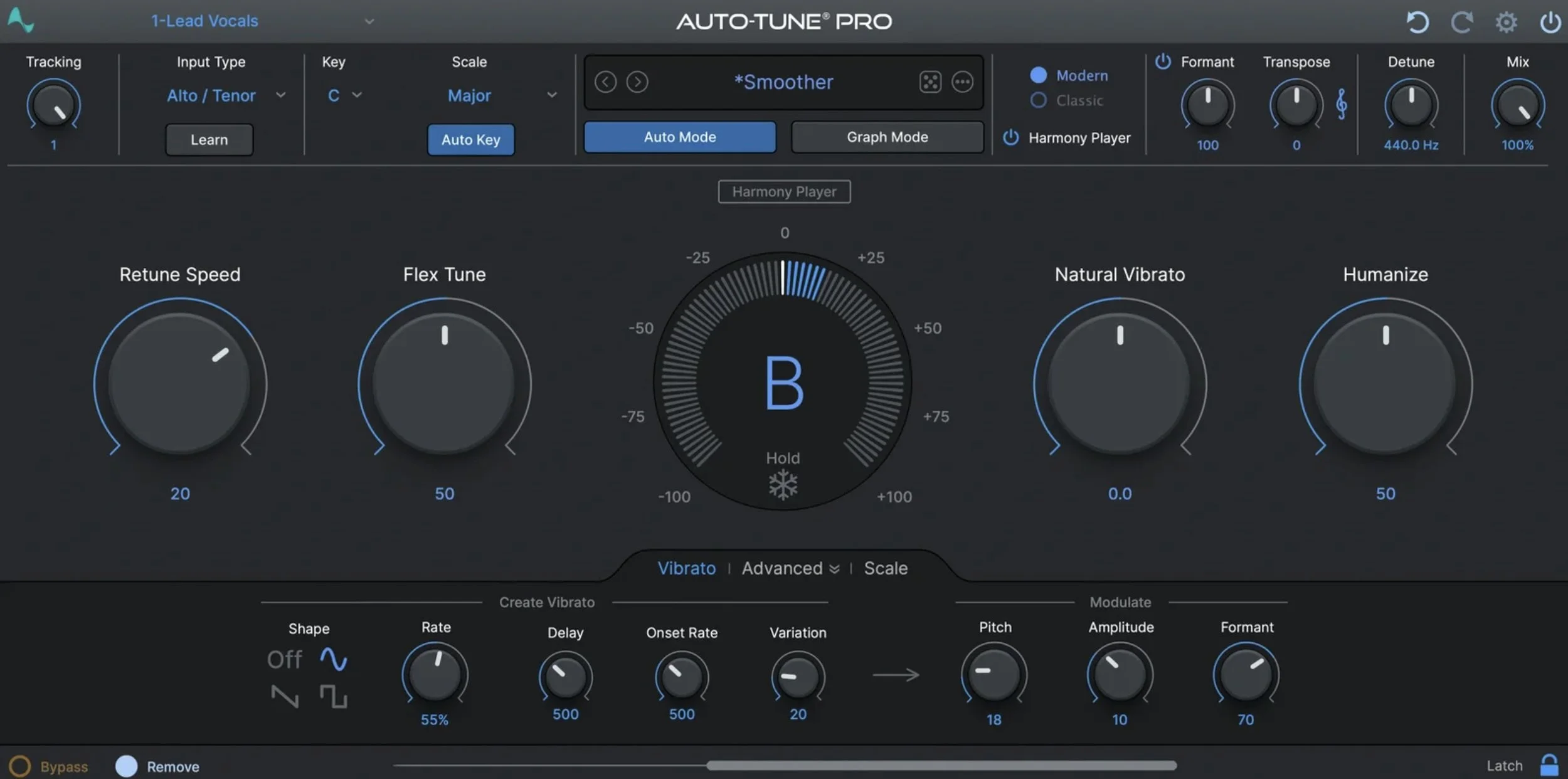Image resolution: width=1568 pixels, height=779 pixels.
Task: Enable the Bypass toggle
Action: pyautogui.click(x=19, y=766)
